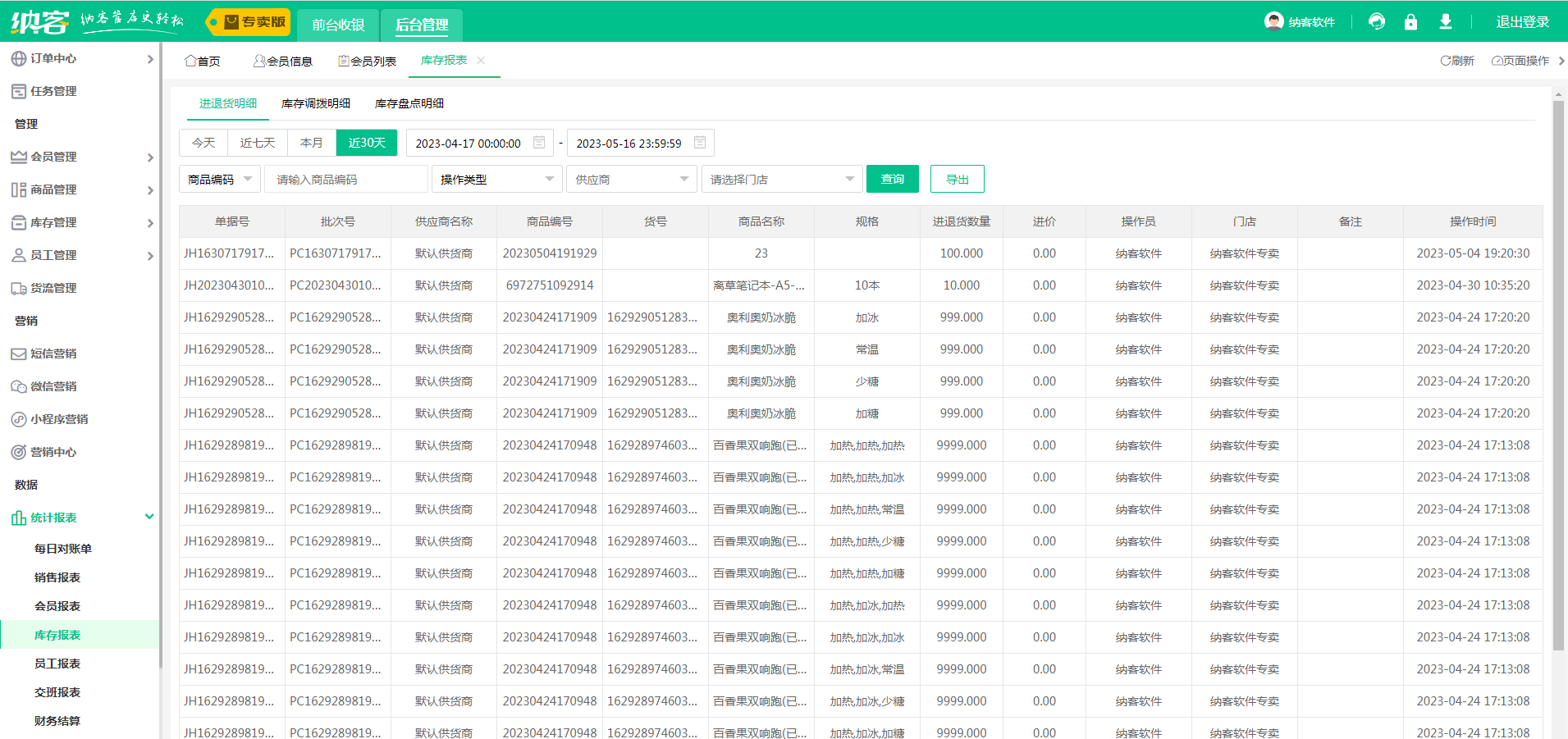Select the 本月 date range option

pos(312,143)
